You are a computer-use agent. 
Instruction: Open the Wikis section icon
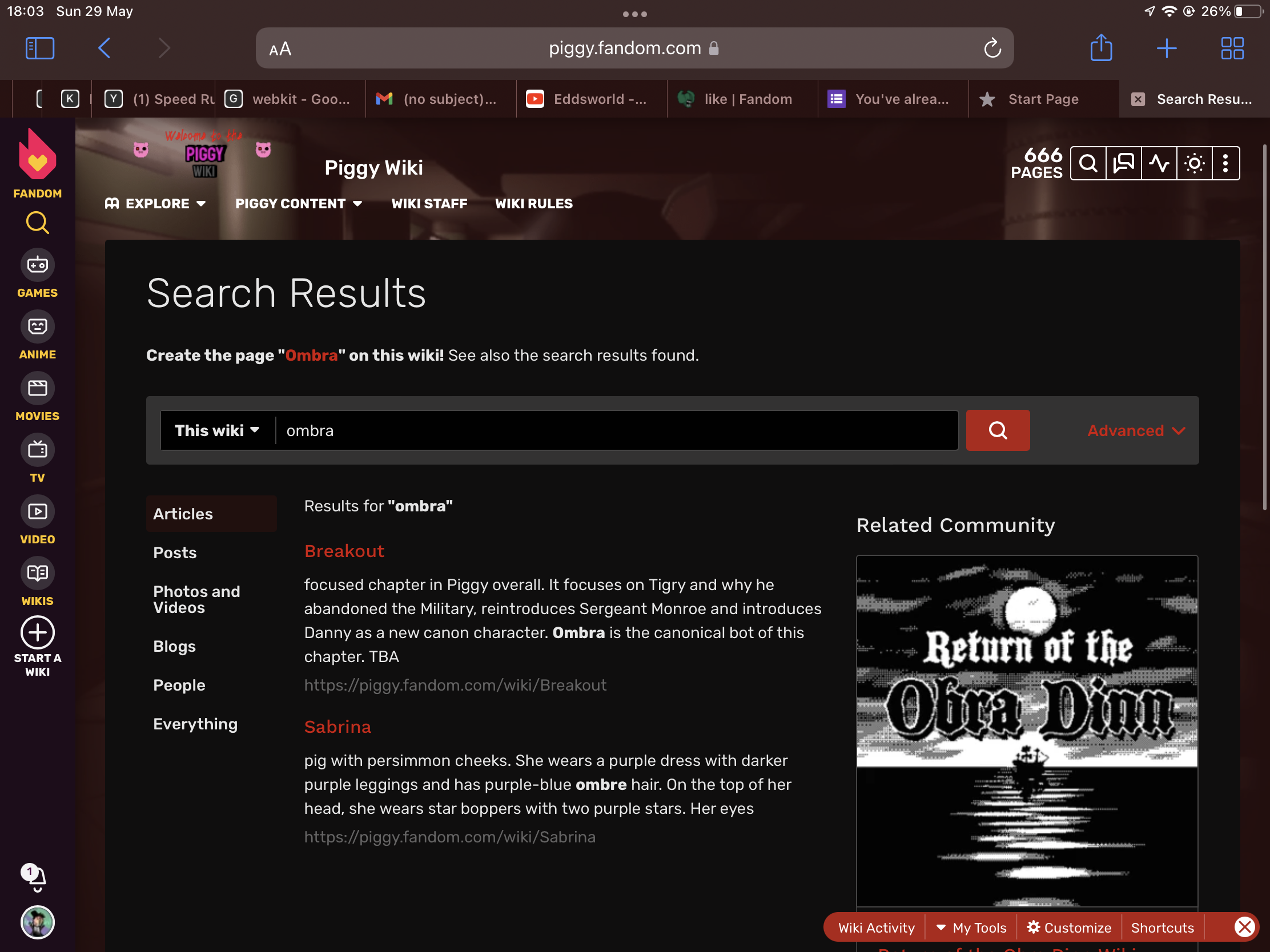(x=37, y=572)
